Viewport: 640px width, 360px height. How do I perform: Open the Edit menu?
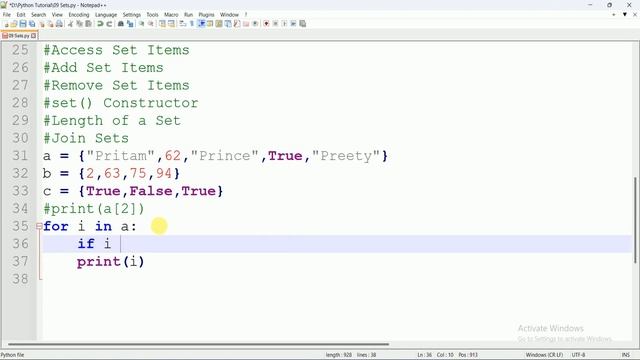(x=21, y=15)
